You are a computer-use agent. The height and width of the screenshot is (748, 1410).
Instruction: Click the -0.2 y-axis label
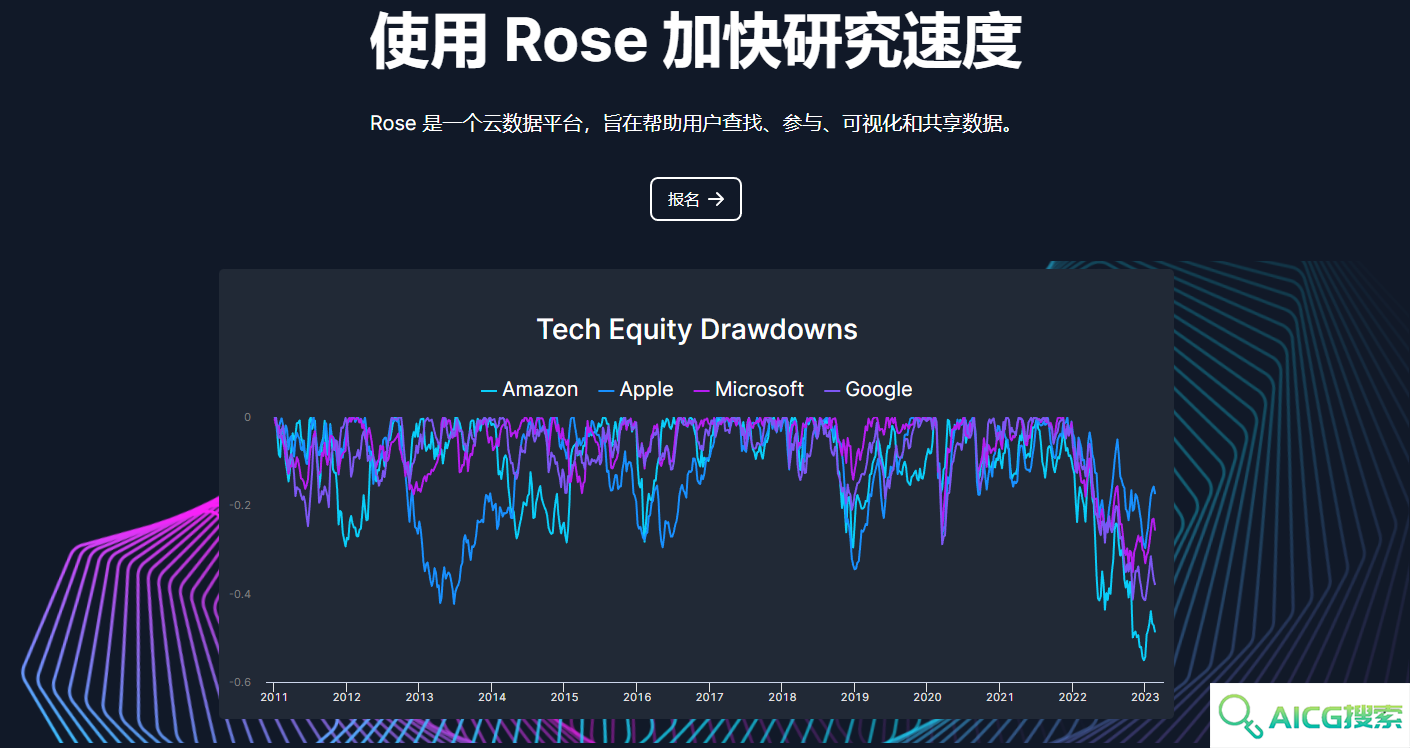click(x=240, y=505)
